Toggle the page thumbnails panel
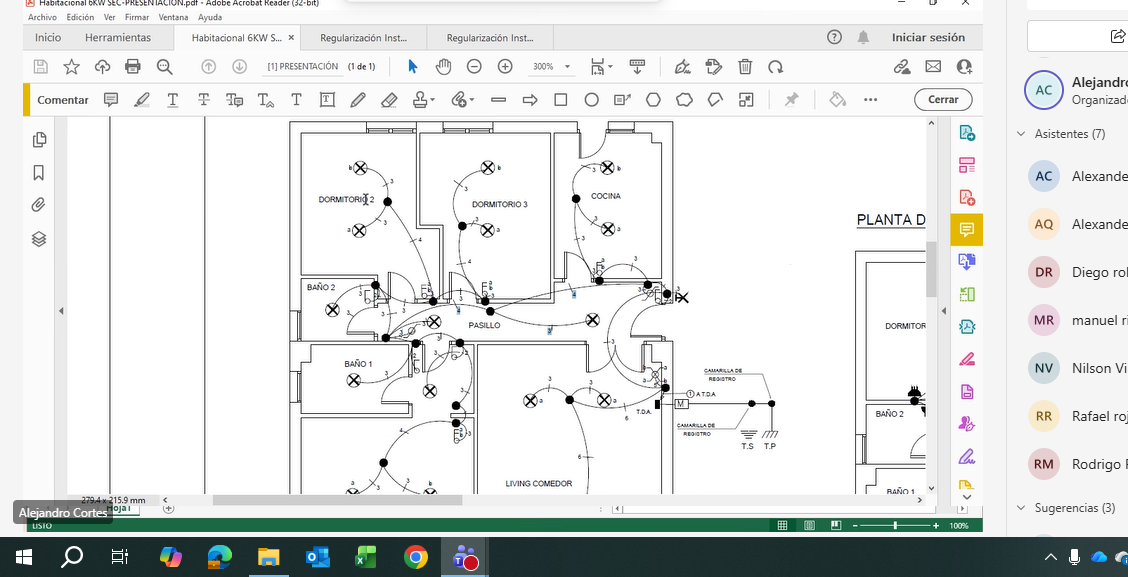1128x577 pixels. click(x=39, y=140)
